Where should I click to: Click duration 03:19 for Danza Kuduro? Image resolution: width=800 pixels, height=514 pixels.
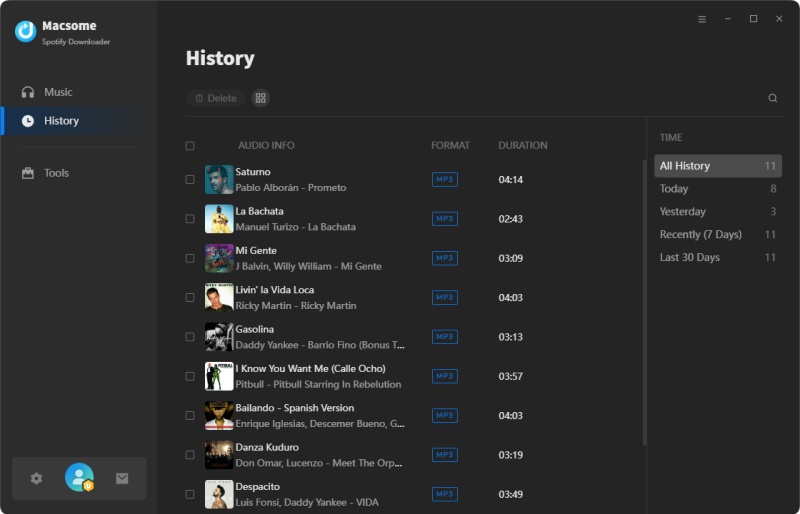[511, 455]
